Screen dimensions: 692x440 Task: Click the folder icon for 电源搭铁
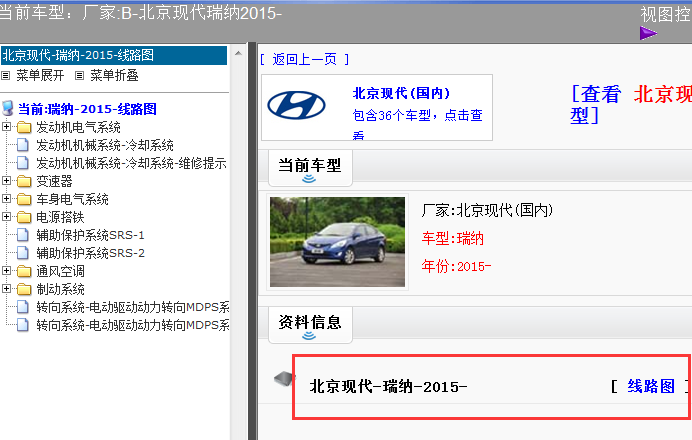[x=24, y=217]
